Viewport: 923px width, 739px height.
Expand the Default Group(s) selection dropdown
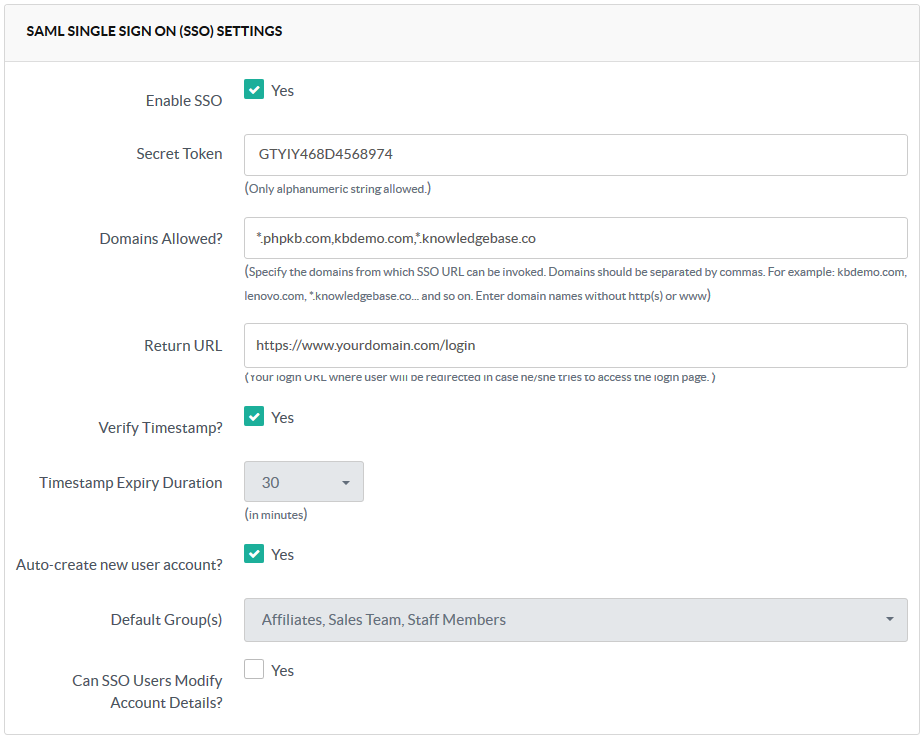pyautogui.click(x=575, y=620)
